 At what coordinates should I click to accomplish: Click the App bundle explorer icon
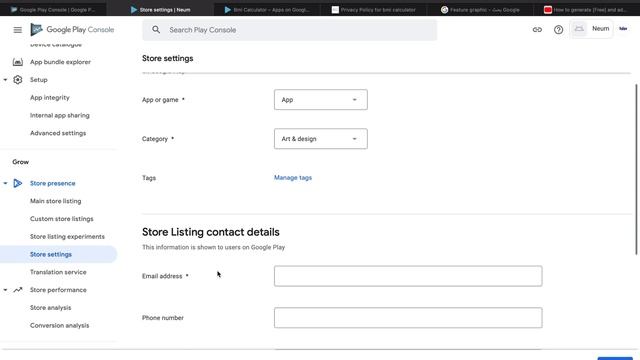coord(18,62)
